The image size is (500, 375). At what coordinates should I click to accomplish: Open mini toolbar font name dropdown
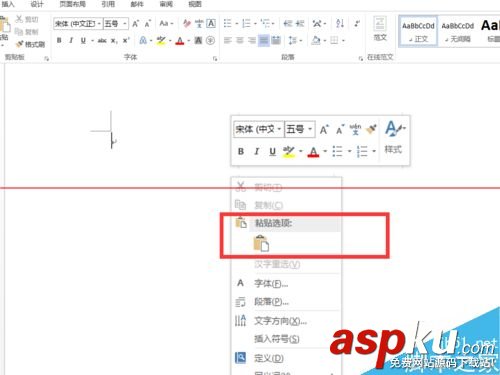point(279,129)
